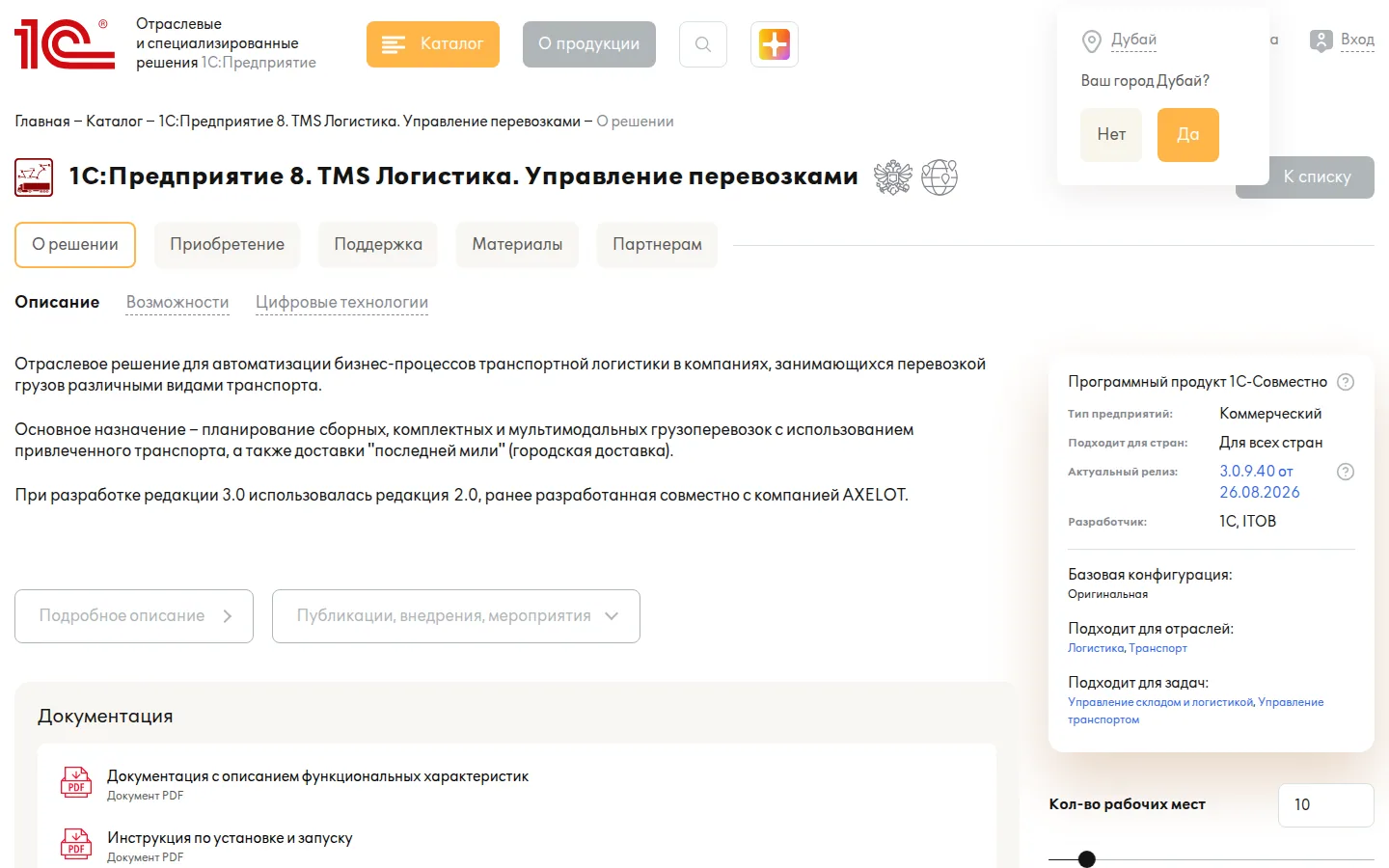Click the location pin icon near Дубай
The width and height of the screenshot is (1389, 868).
(1092, 41)
